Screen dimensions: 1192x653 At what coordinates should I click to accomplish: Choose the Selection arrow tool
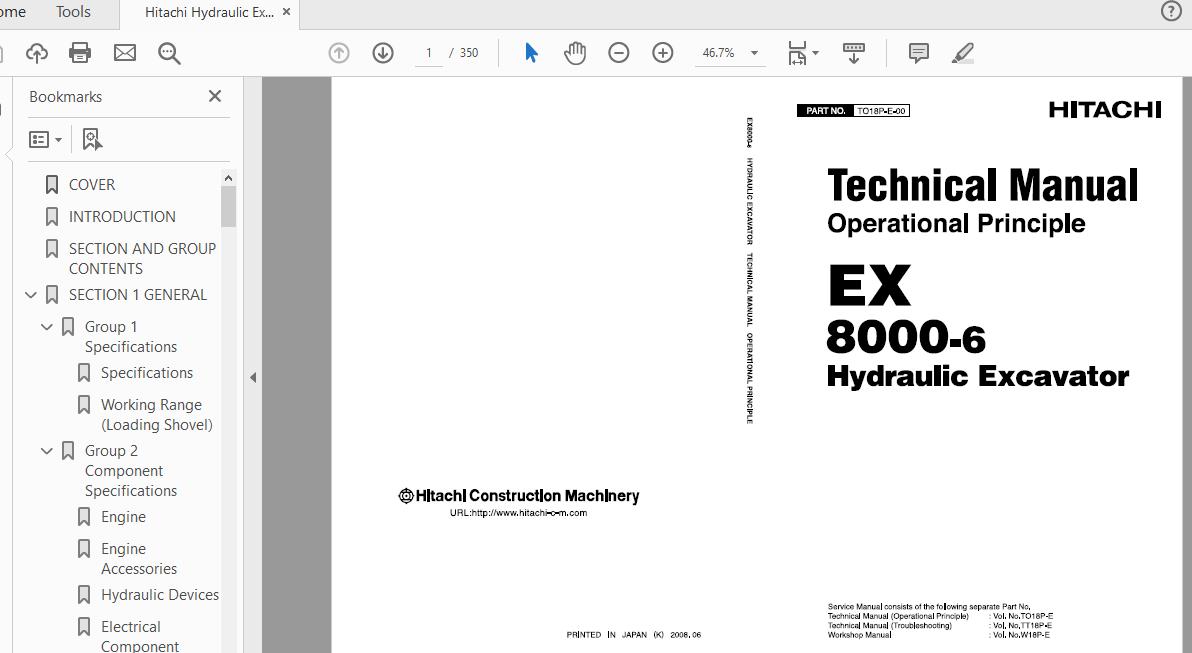pyautogui.click(x=531, y=52)
